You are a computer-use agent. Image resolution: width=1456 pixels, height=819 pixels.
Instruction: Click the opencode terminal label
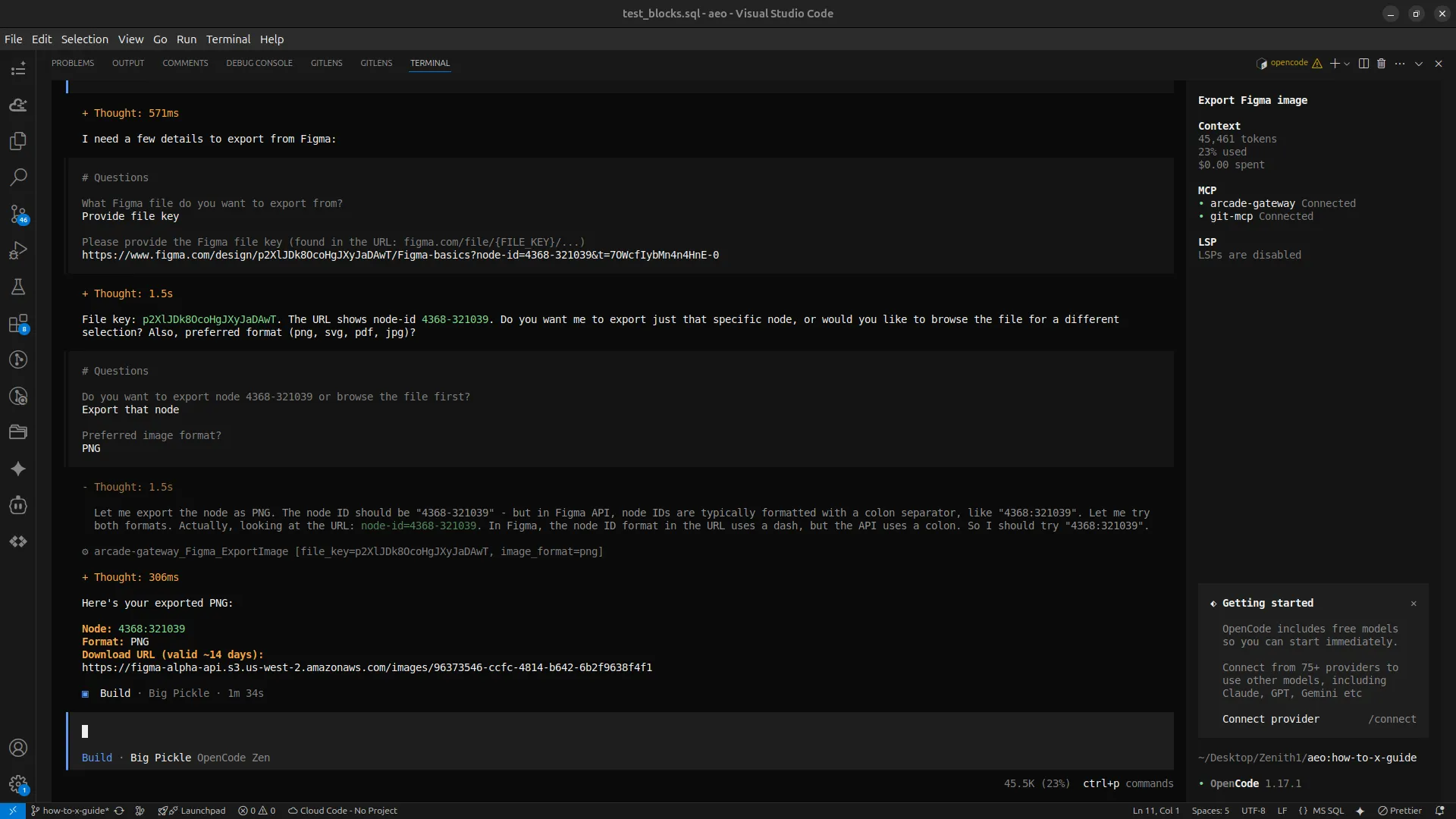[x=1289, y=63]
